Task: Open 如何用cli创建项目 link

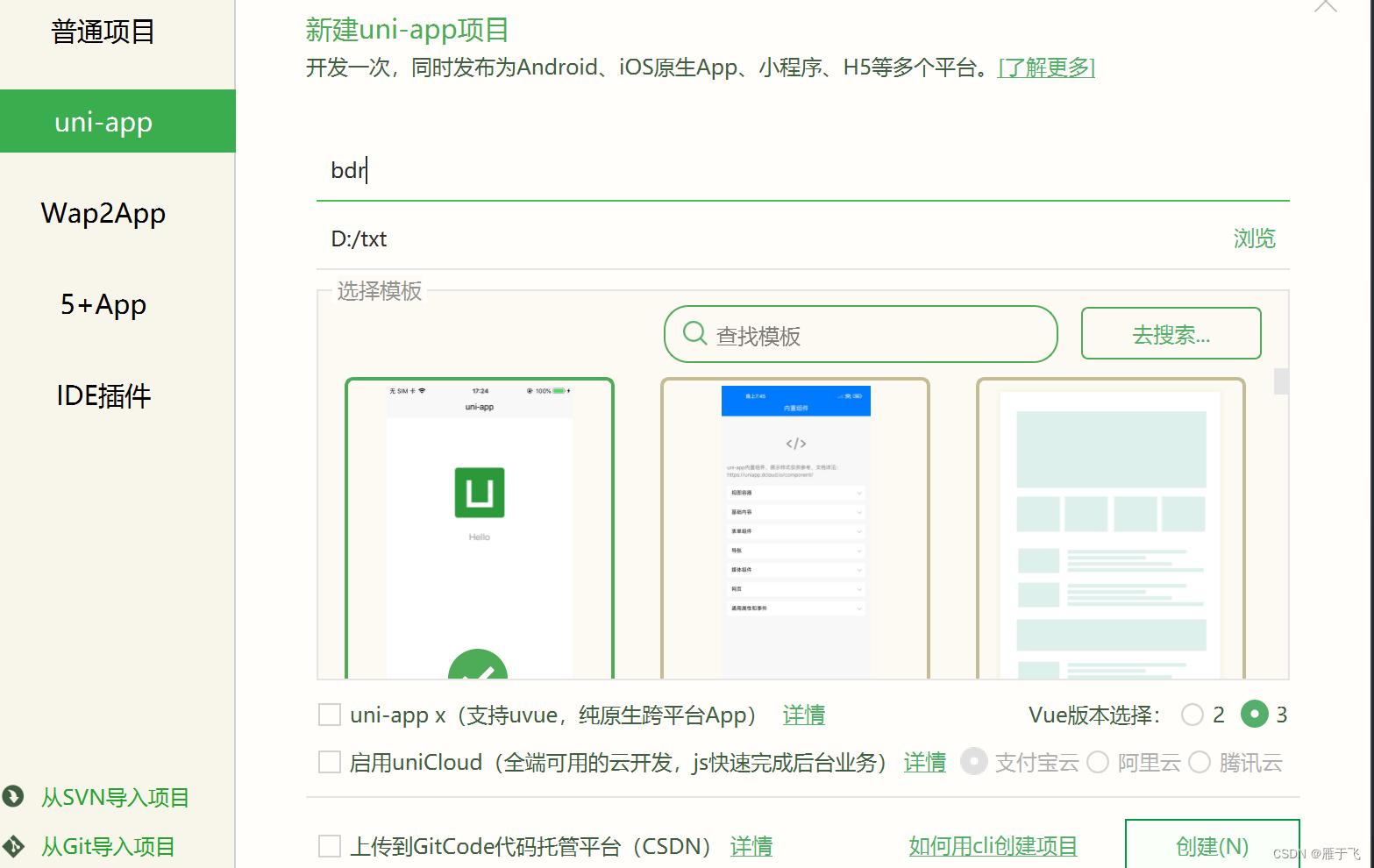Action: (x=993, y=846)
